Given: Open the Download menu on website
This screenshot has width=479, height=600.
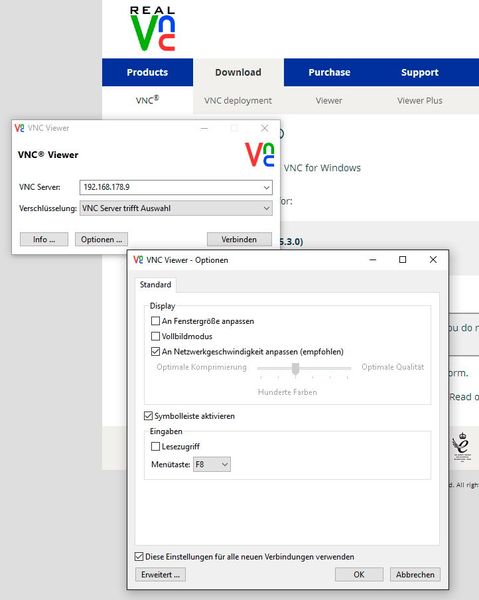Looking at the screenshot, I should [x=238, y=72].
